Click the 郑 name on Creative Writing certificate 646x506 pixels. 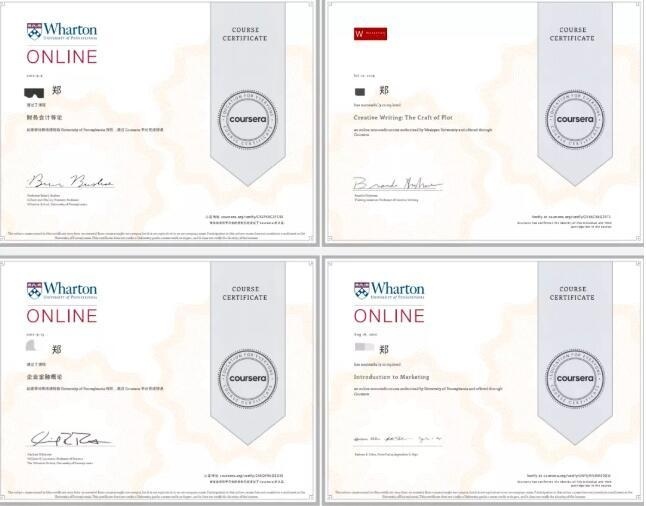point(384,90)
